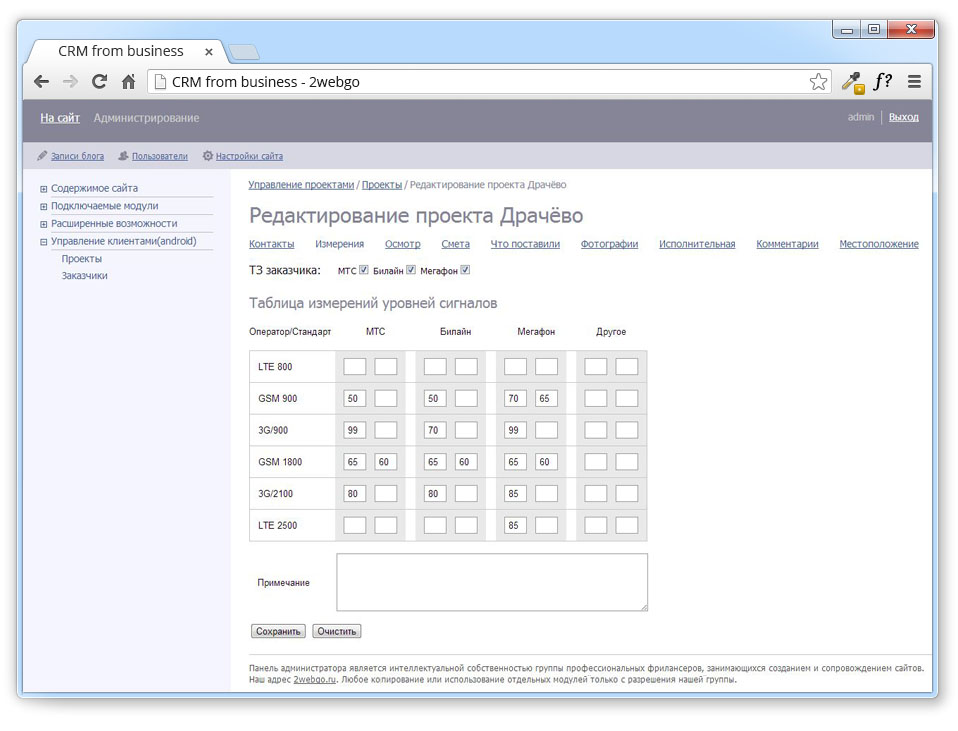
Task: Collapse Управление клиентами(android) node
Action: click(43, 242)
